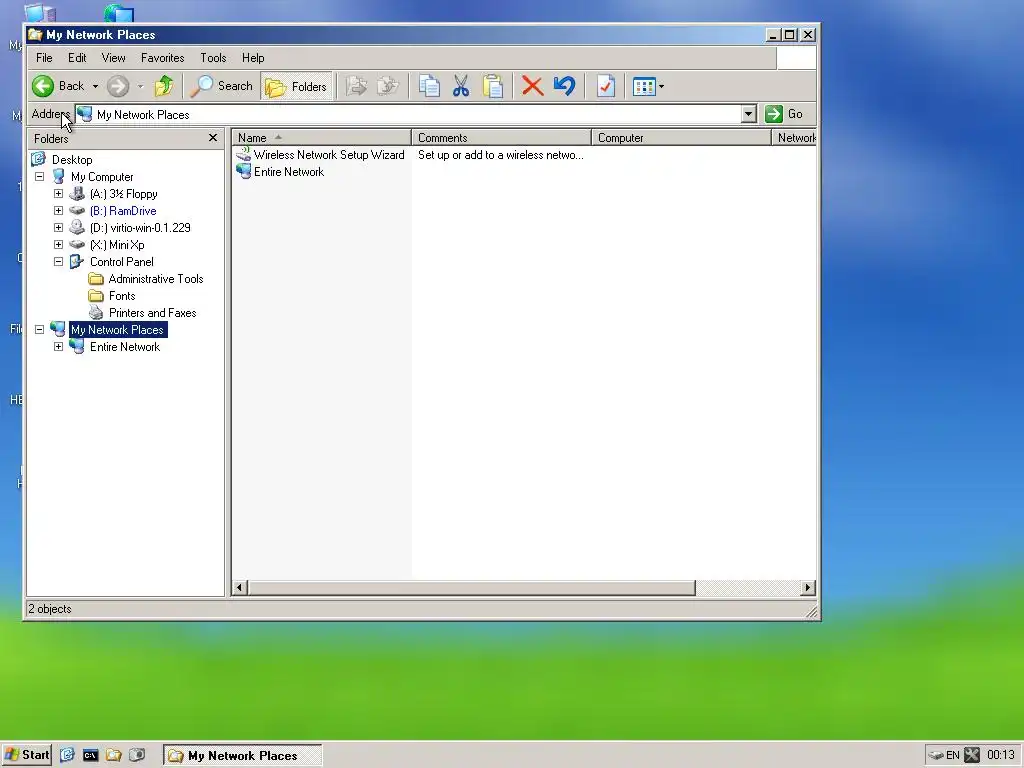Image resolution: width=1024 pixels, height=768 pixels.
Task: Select (X:) MiniXp in the tree
Action: (x=118, y=245)
